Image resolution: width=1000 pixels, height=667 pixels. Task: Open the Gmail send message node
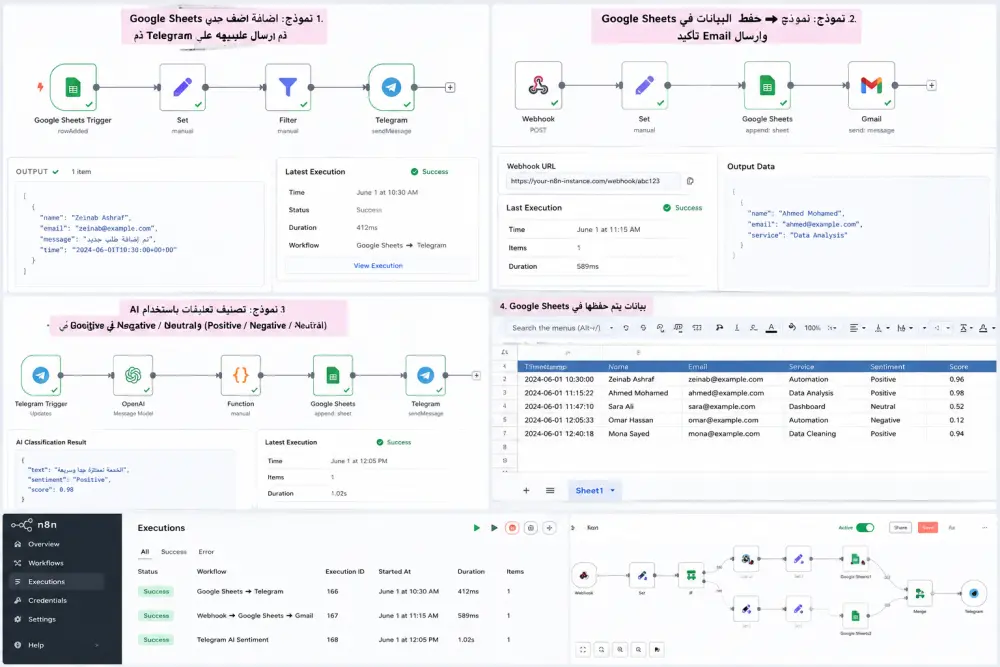(x=871, y=85)
